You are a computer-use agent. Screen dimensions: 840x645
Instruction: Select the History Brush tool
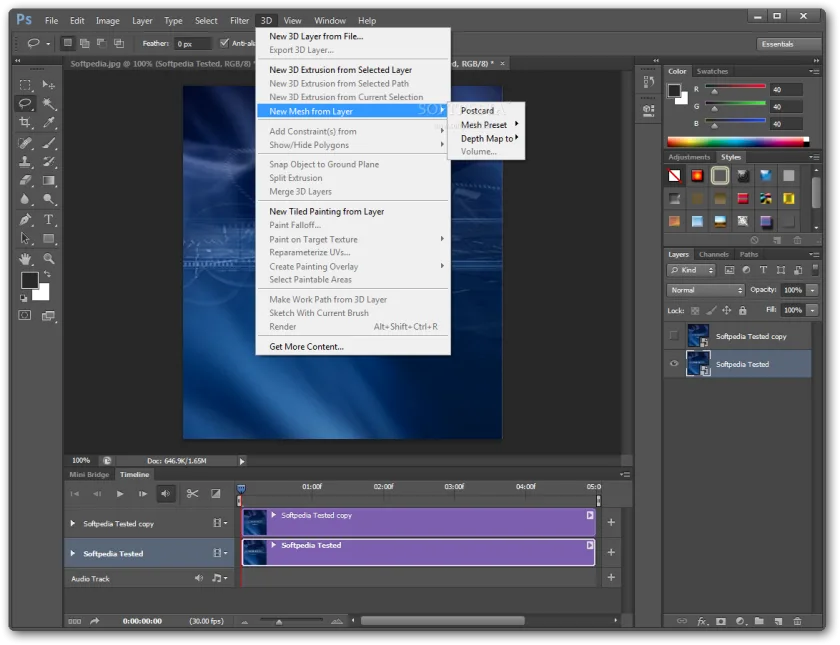pos(49,161)
